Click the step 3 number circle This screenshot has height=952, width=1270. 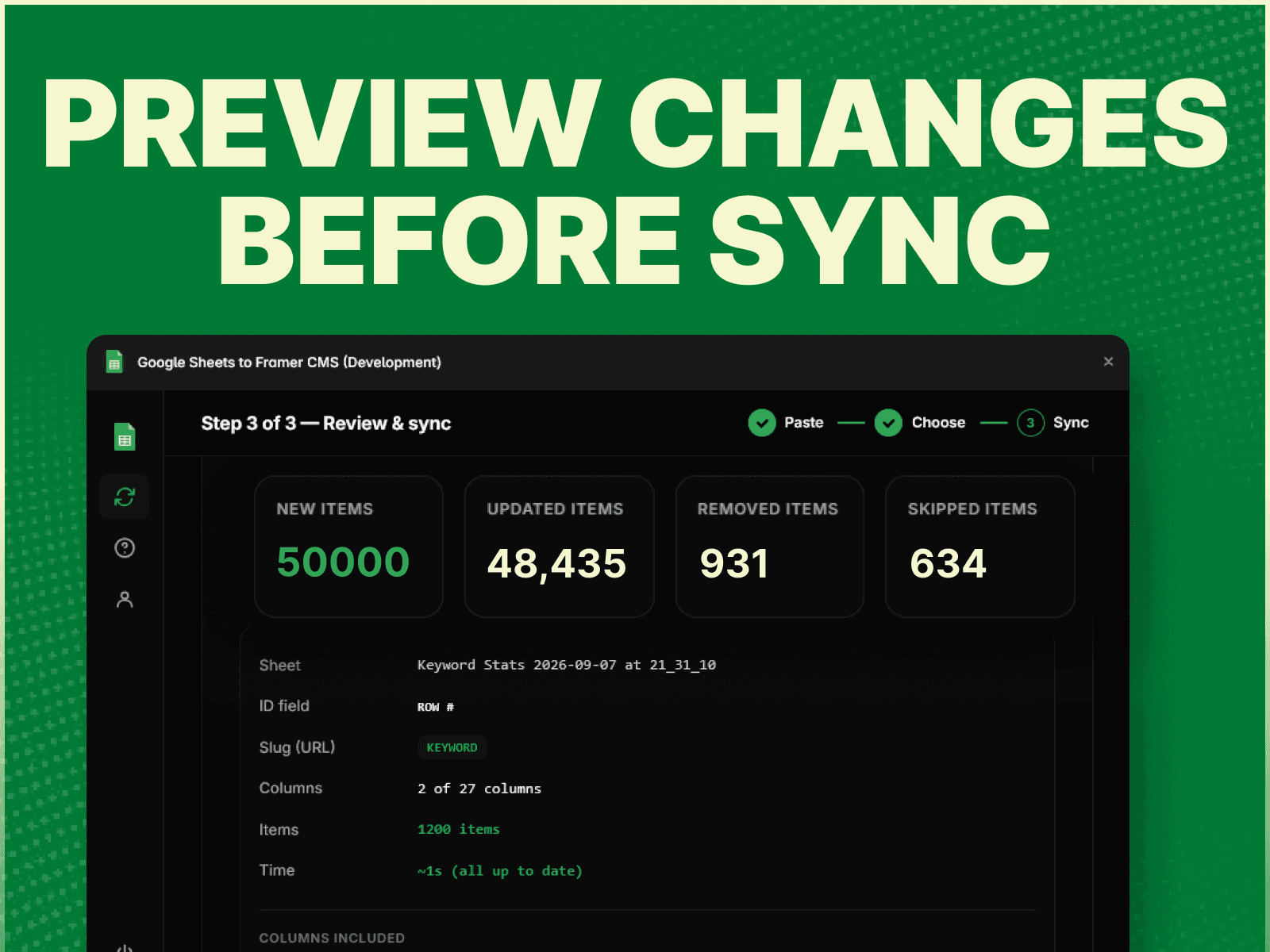coord(1030,423)
